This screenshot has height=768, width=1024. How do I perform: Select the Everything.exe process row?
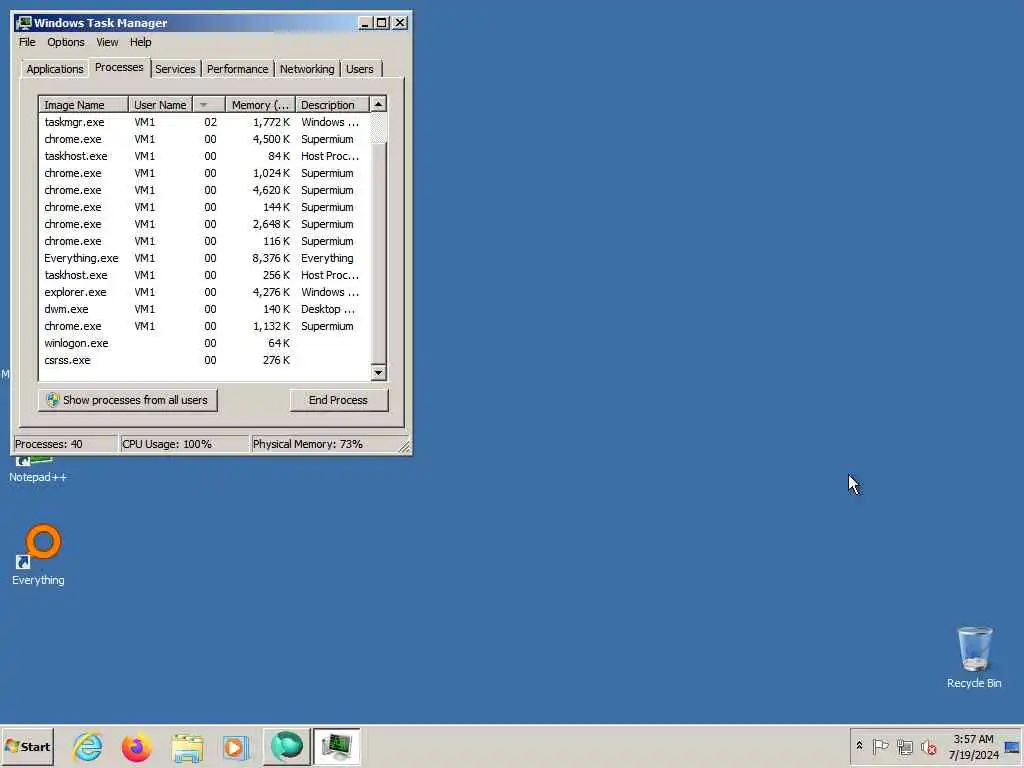(x=204, y=258)
